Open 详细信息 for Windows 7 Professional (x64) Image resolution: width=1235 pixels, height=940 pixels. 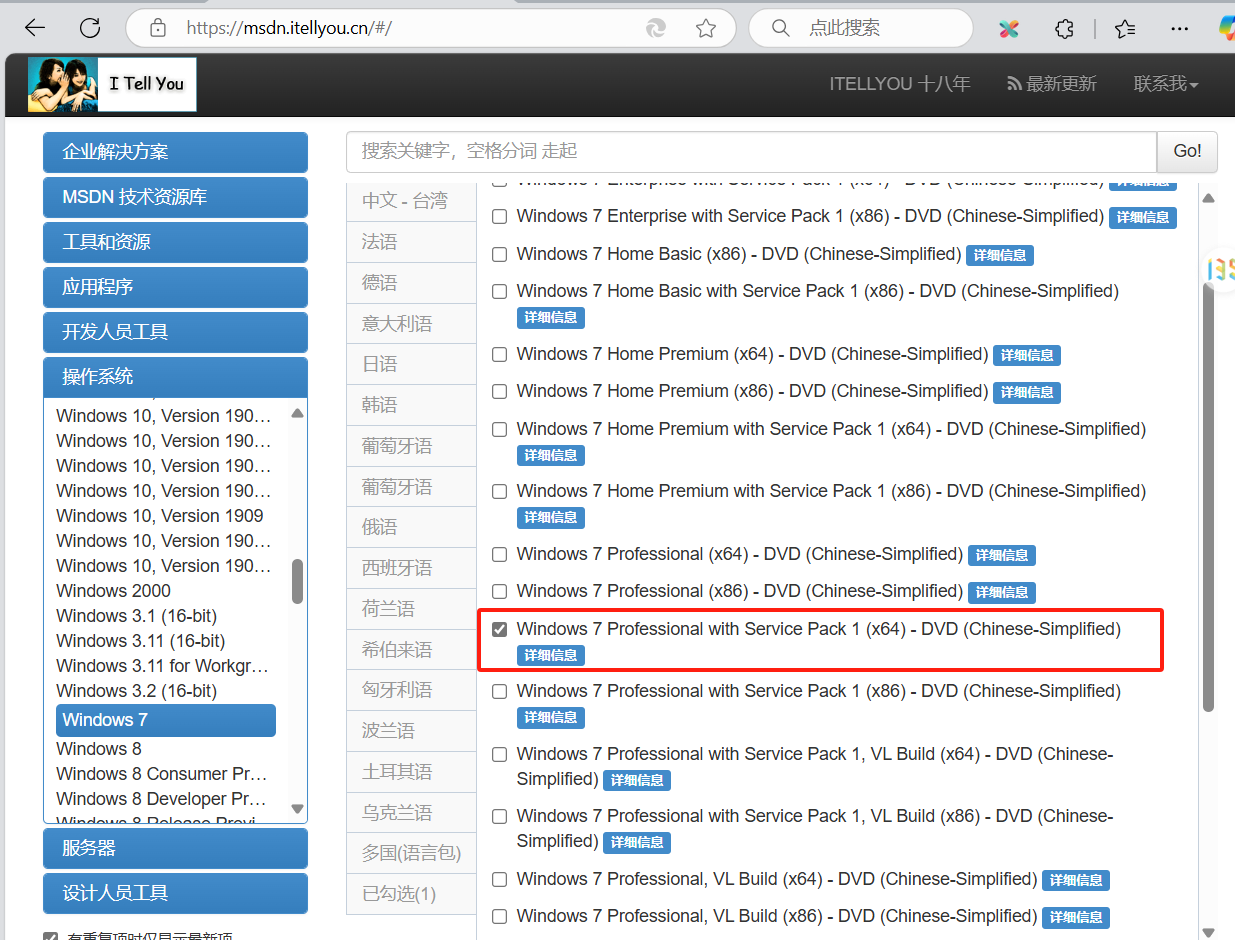point(1002,555)
